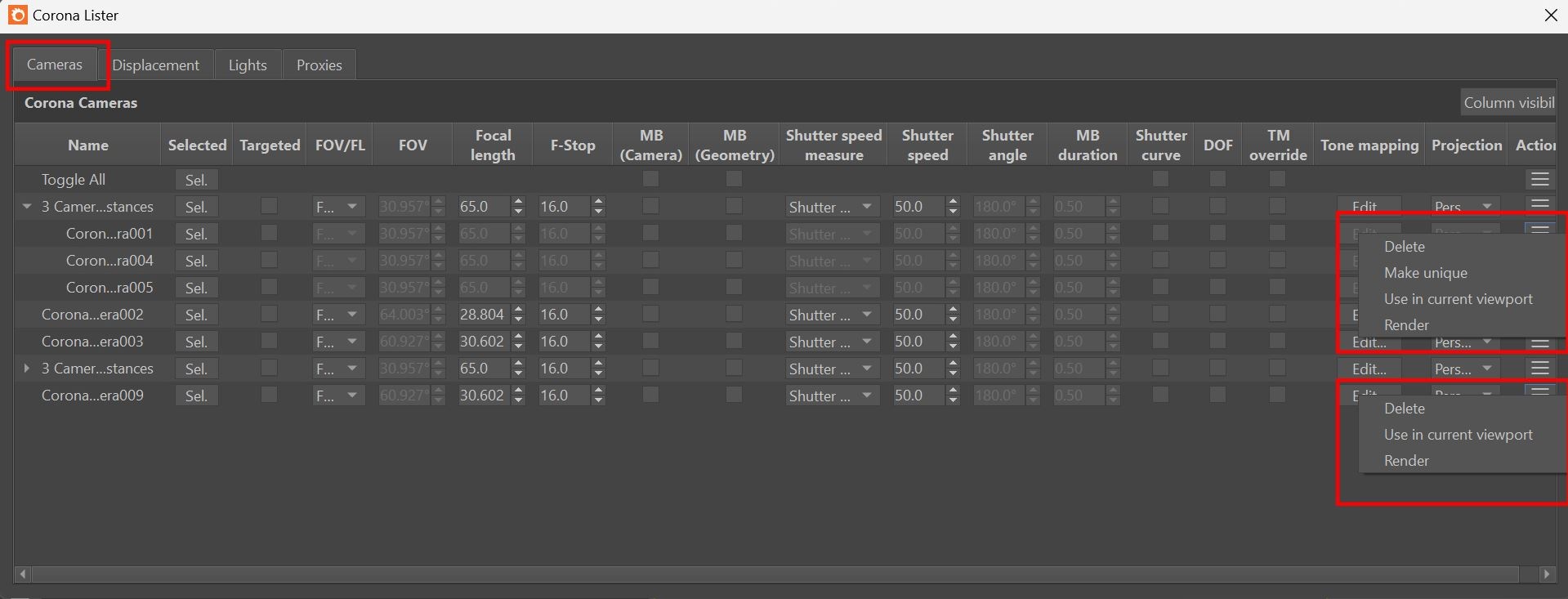Open action menu for first 3 Camera instances row

pos(1539,204)
